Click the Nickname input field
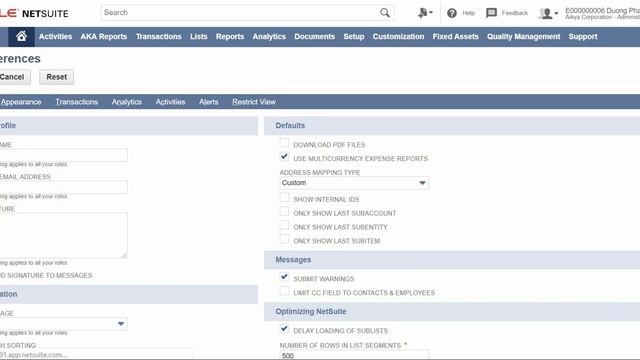This screenshot has width=640, height=360. (x=63, y=155)
